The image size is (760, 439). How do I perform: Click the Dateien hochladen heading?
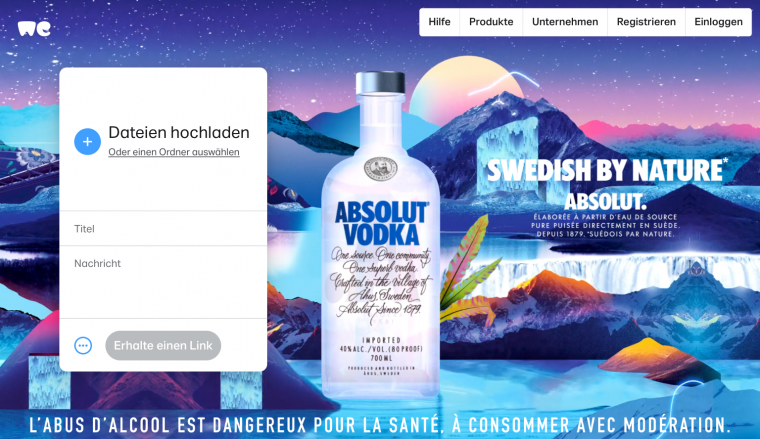coord(179,132)
